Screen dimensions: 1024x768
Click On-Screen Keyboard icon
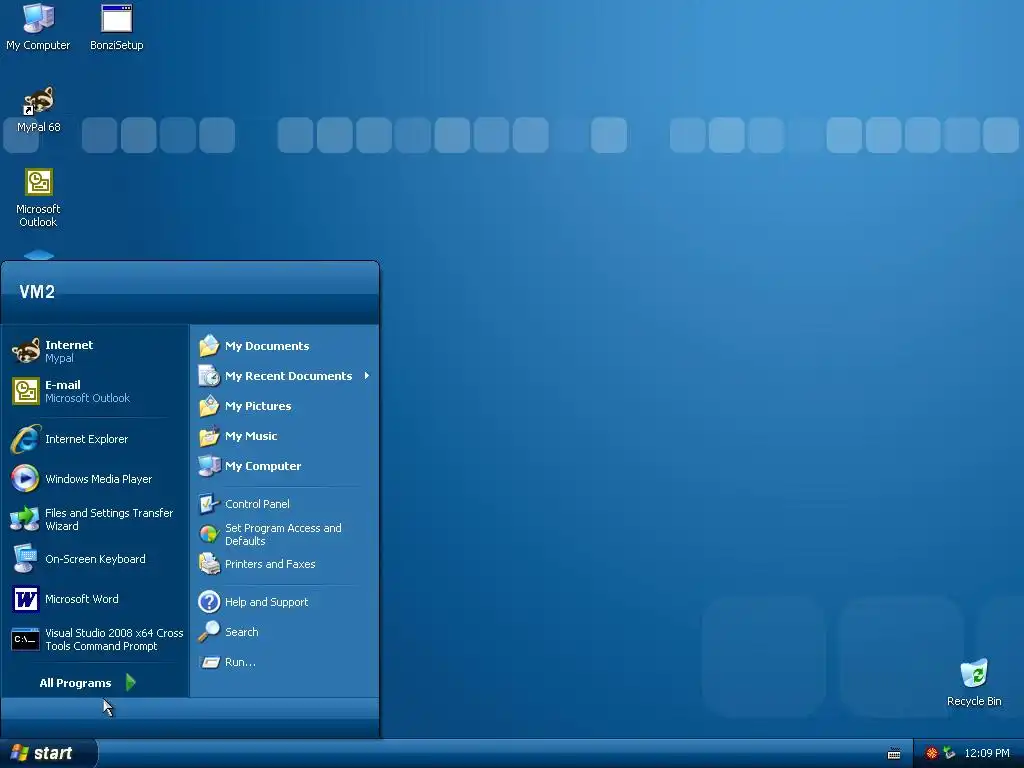click(25, 559)
